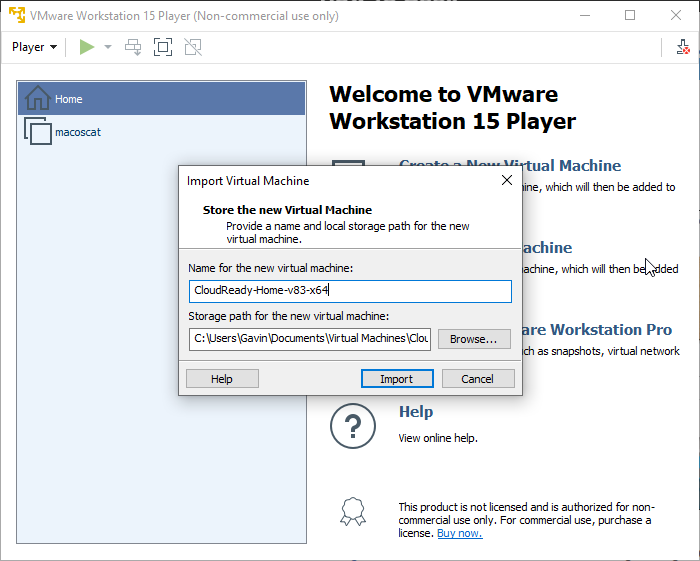Close the Import Virtual Machine dialog with X
Image resolution: width=700 pixels, height=561 pixels.
point(507,181)
